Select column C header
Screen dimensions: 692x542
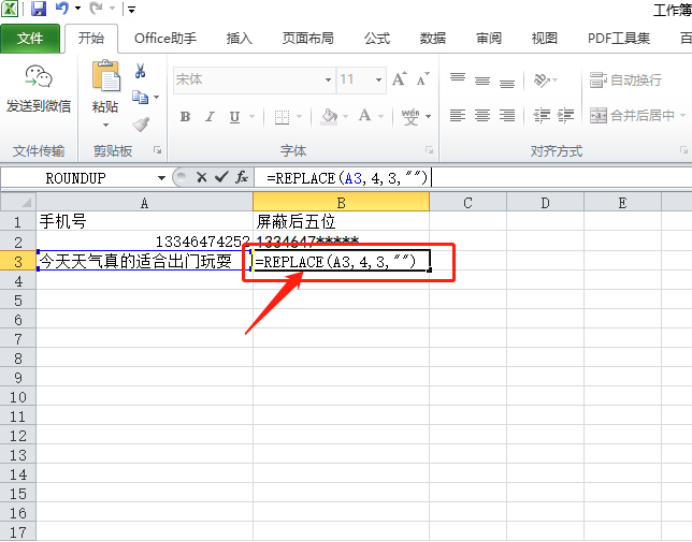(x=468, y=203)
